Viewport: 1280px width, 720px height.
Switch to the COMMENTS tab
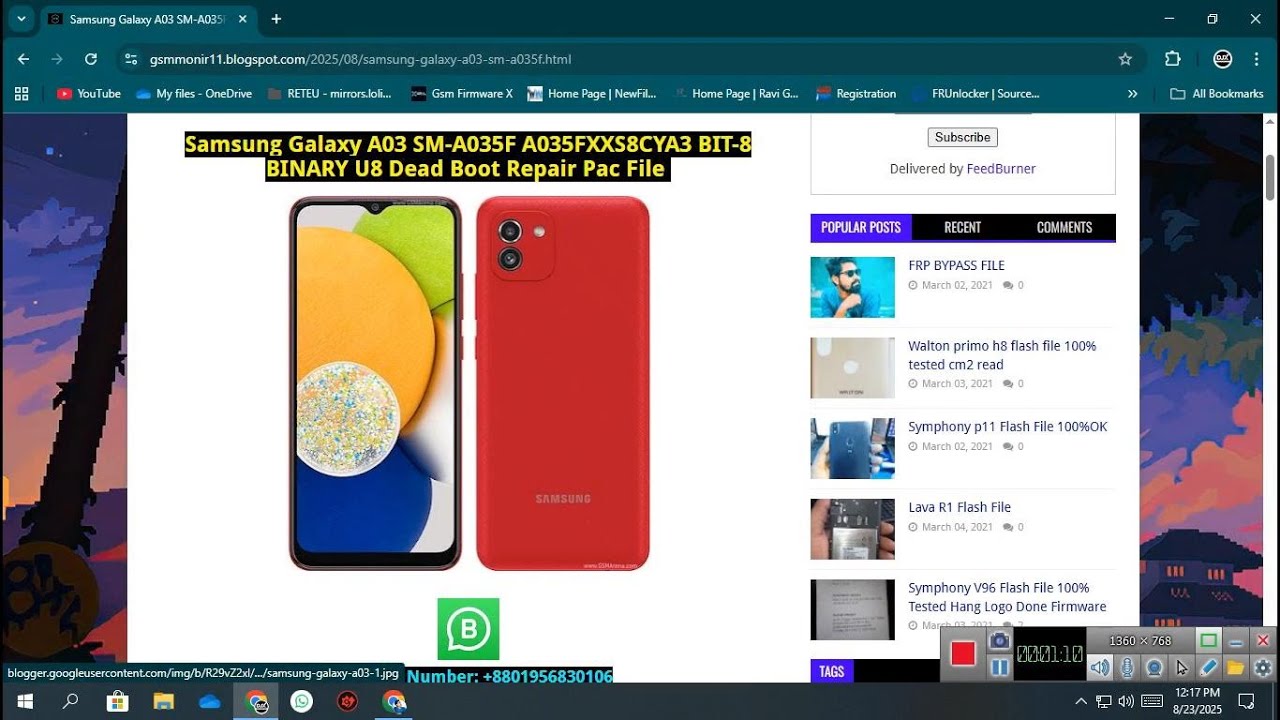[1064, 227]
